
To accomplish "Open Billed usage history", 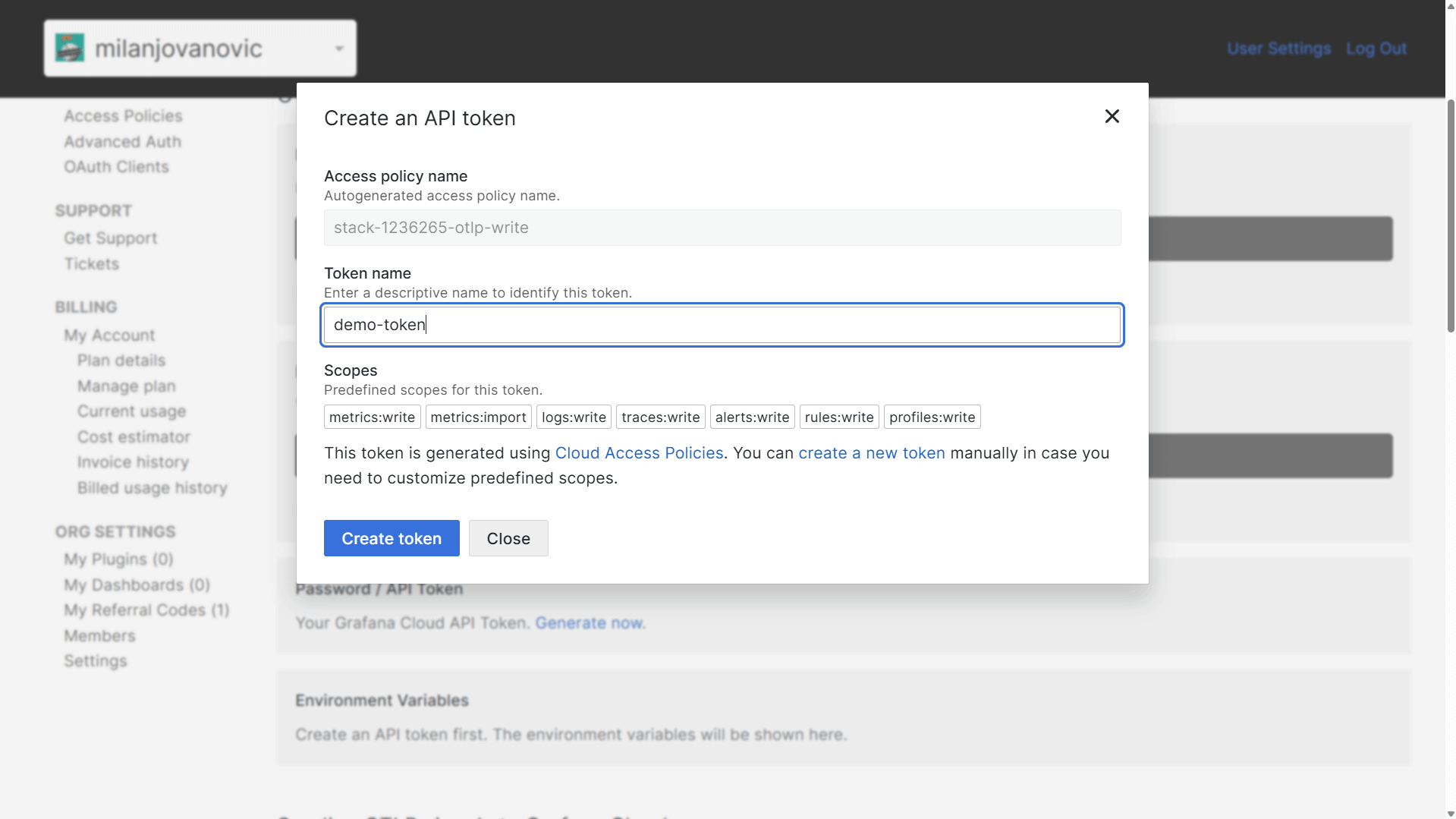I will click(152, 487).
